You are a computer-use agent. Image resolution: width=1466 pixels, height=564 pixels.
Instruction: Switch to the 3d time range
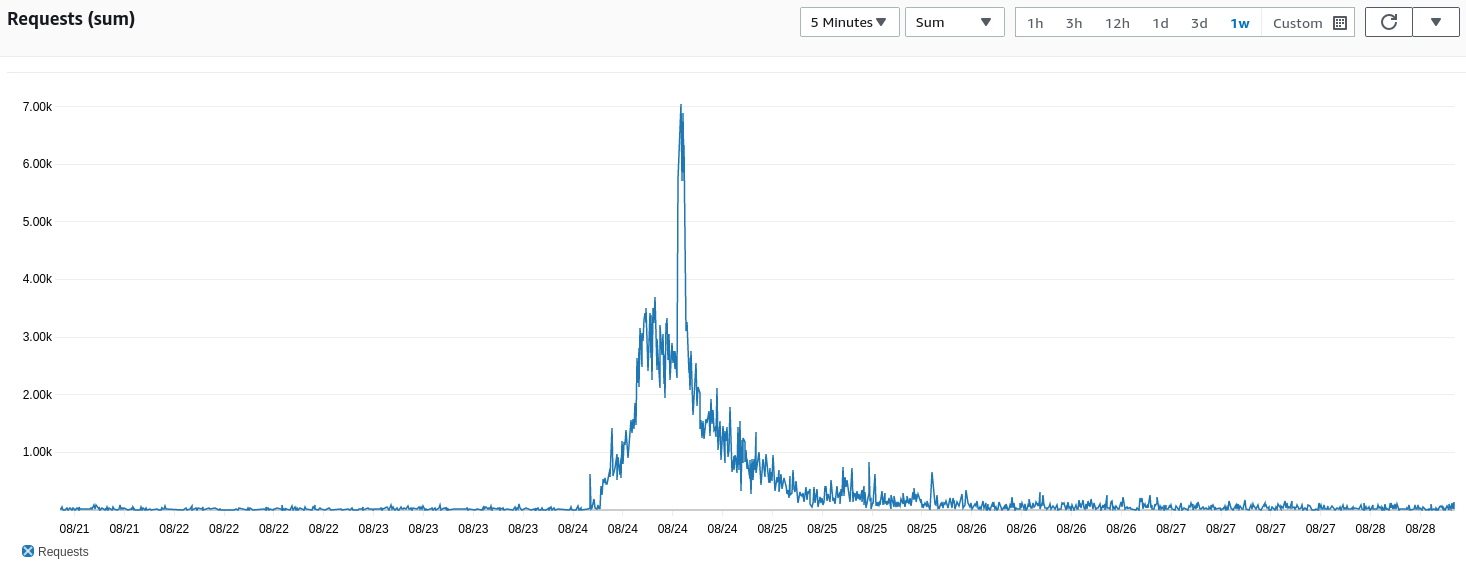pos(1199,23)
